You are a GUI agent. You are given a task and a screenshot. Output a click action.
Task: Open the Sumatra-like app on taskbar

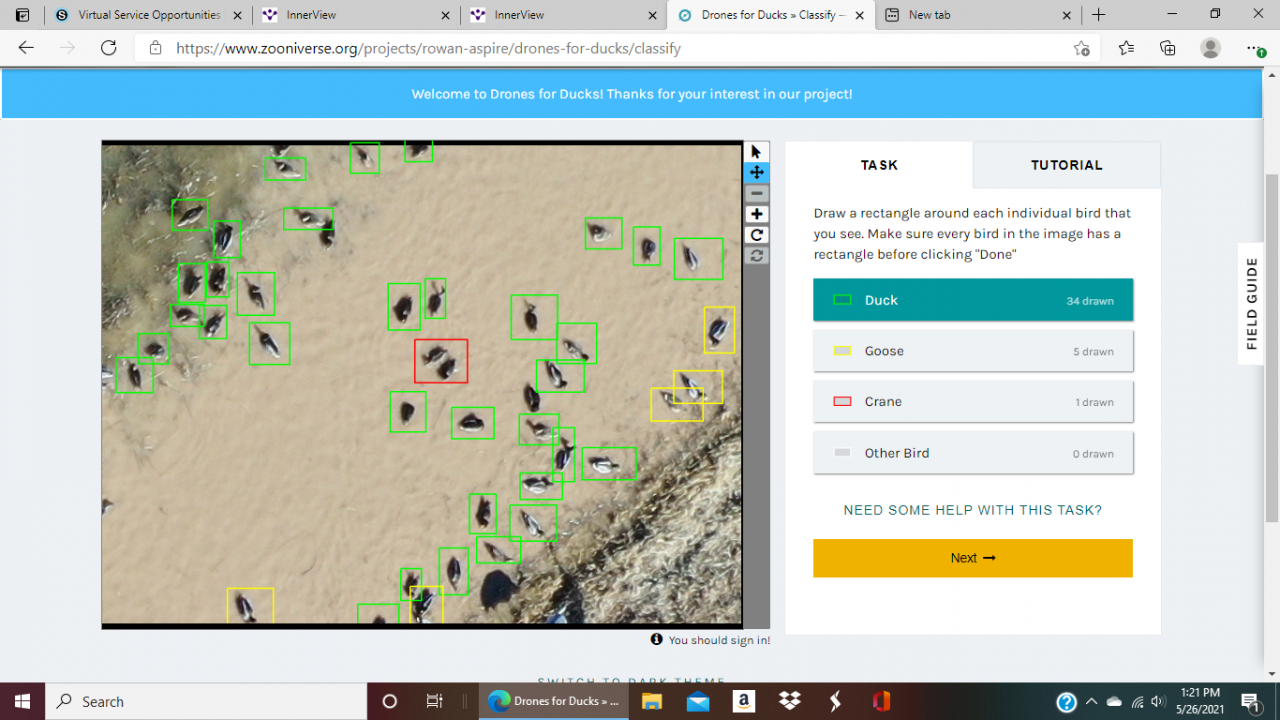pyautogui.click(x=835, y=701)
